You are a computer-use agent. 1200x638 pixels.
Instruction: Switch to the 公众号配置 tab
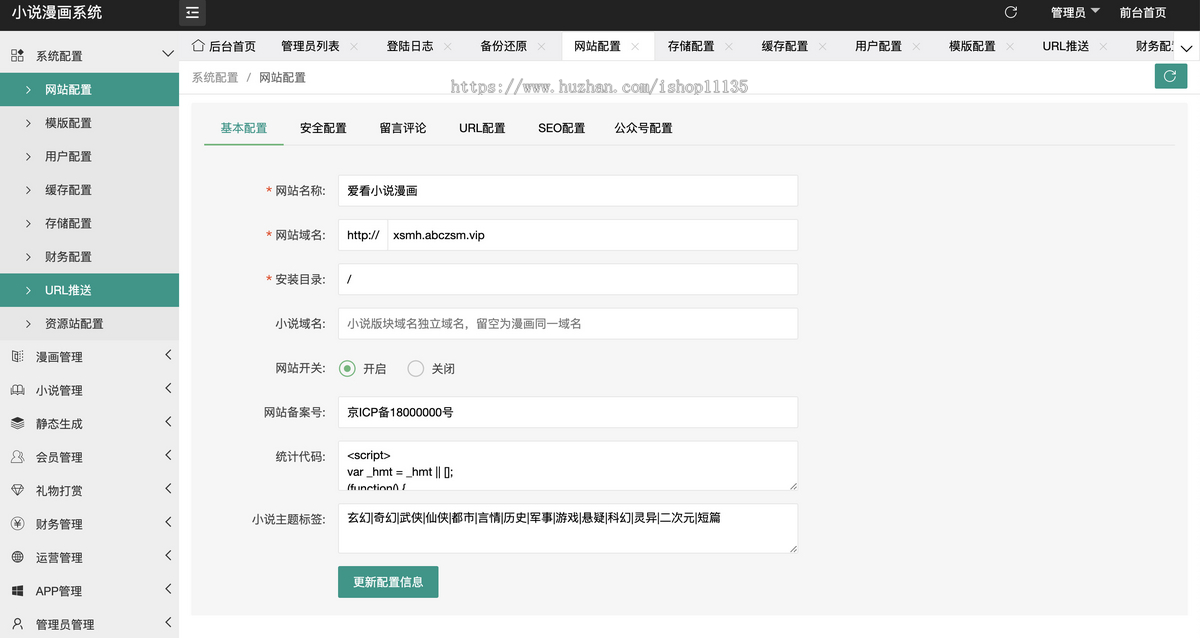(x=643, y=128)
